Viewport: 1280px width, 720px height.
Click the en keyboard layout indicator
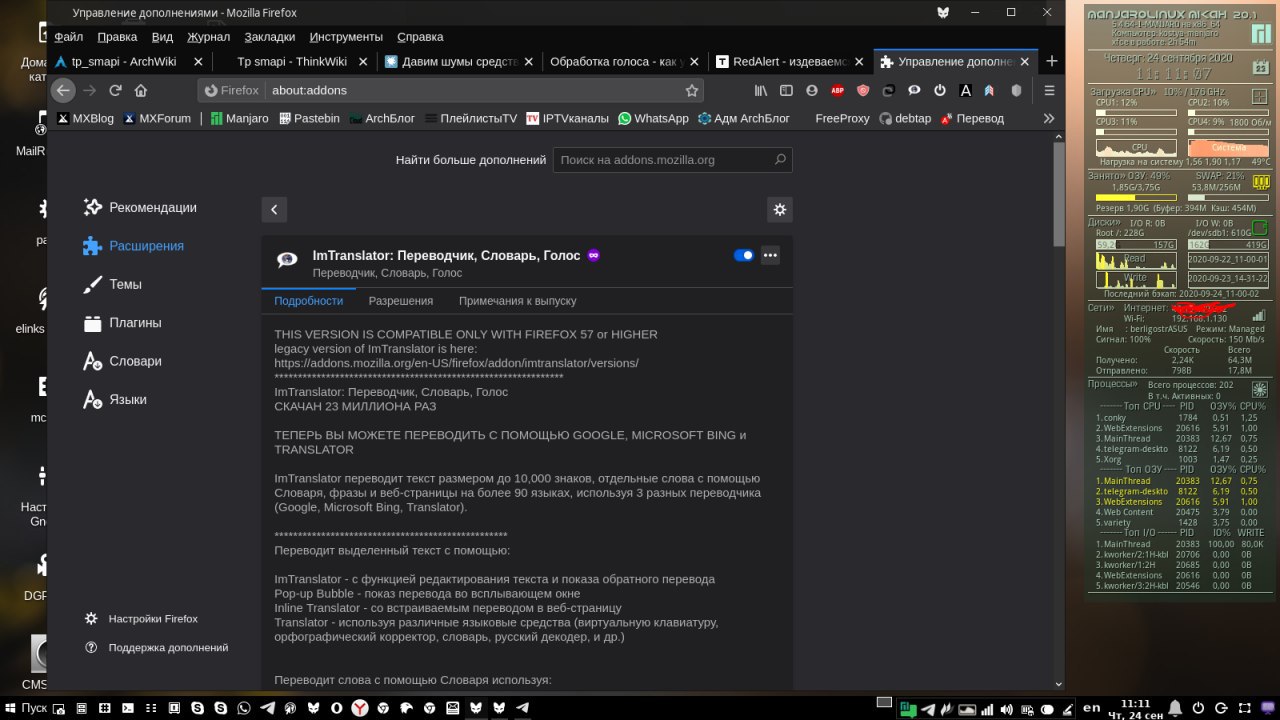[x=1092, y=707]
